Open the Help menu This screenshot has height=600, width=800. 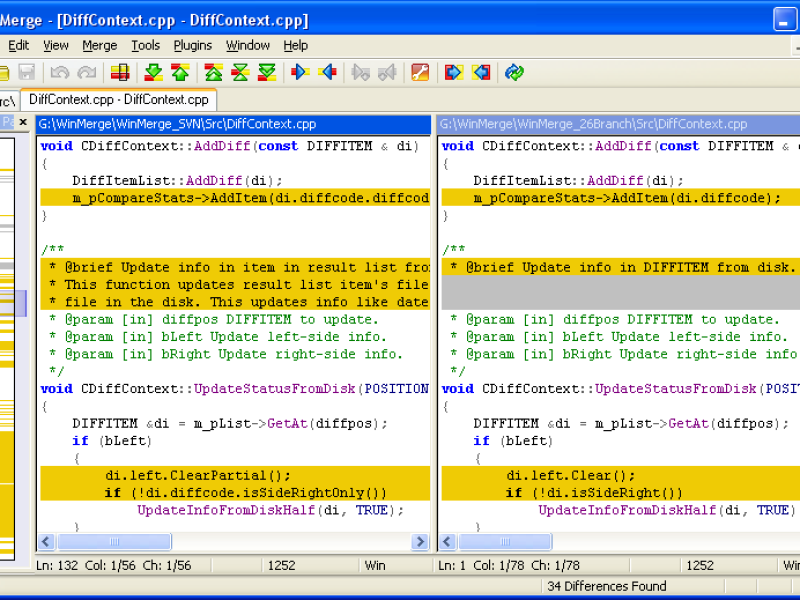295,45
